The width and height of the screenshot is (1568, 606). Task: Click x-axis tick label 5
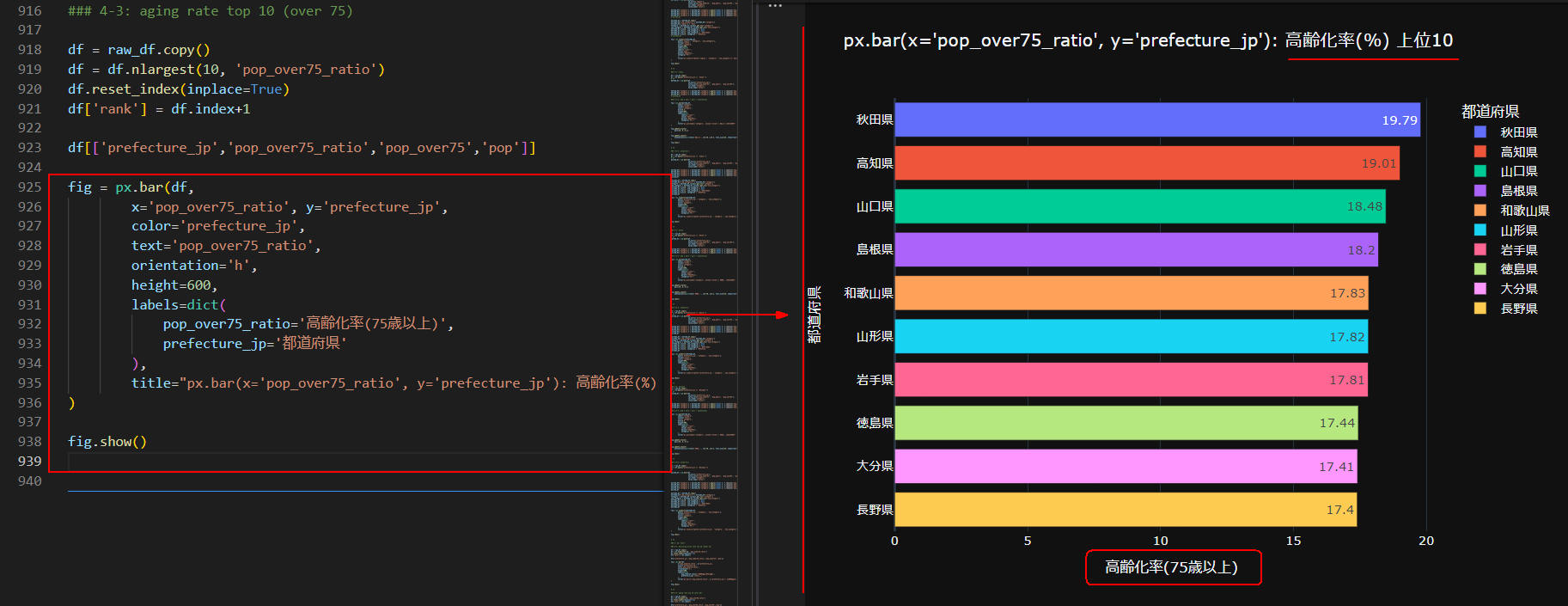[1028, 541]
